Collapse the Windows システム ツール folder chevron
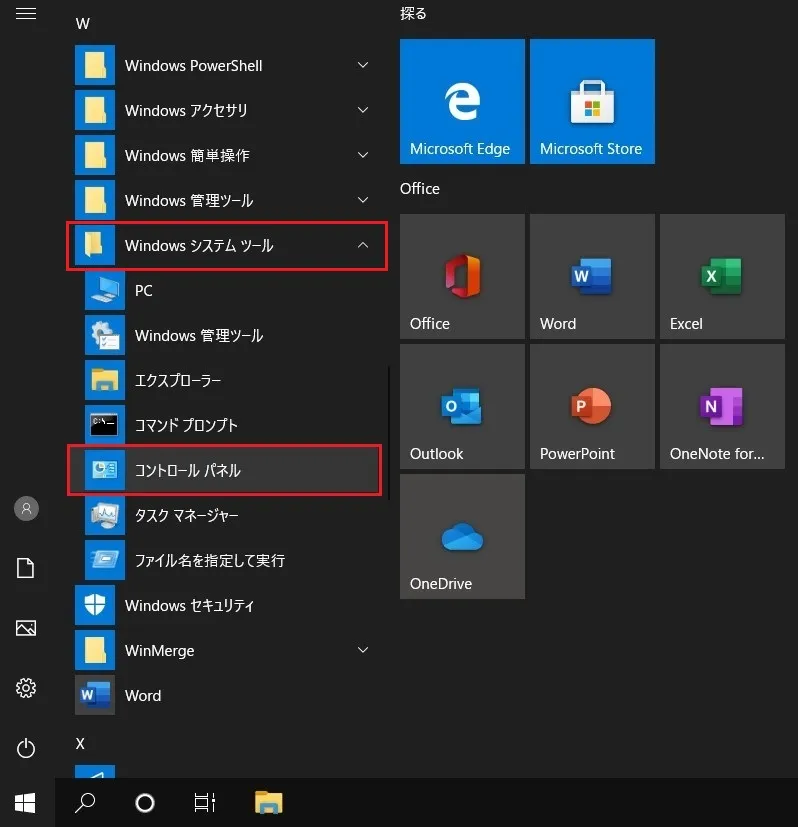798x827 pixels. coord(363,245)
